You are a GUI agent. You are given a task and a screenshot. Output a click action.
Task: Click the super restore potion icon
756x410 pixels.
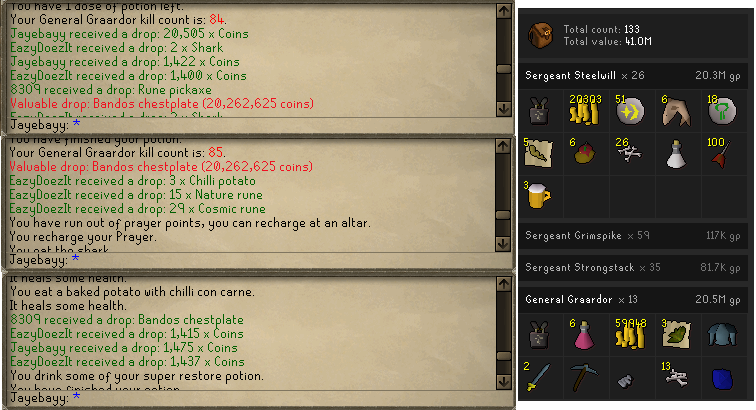pos(583,334)
